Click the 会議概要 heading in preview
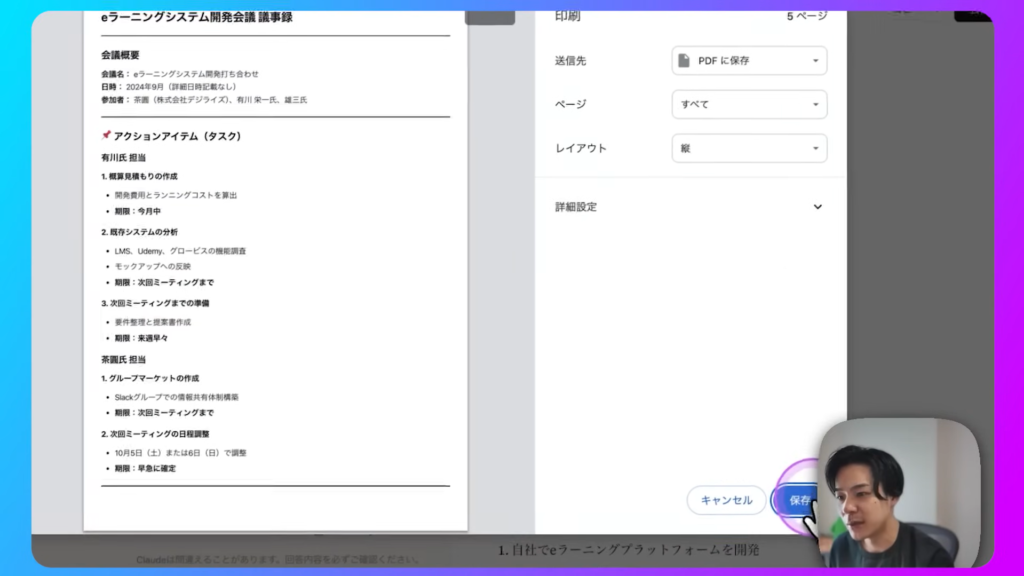Image resolution: width=1024 pixels, height=576 pixels. click(x=120, y=55)
